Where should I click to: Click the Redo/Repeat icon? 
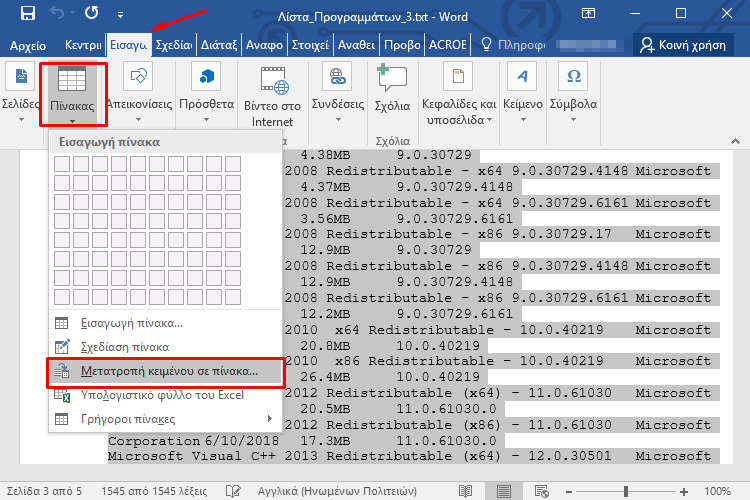click(x=91, y=13)
